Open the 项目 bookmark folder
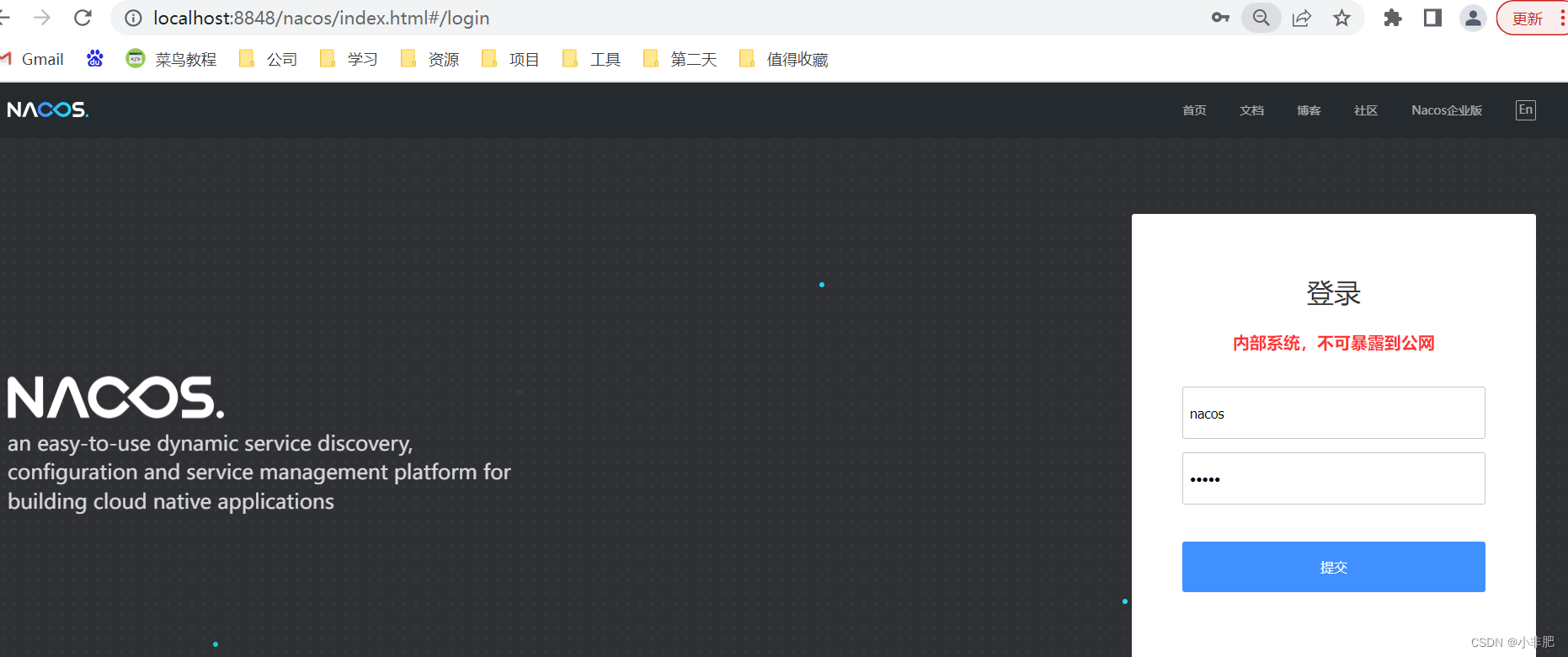Screen dimensions: 1568x657 point(510,59)
